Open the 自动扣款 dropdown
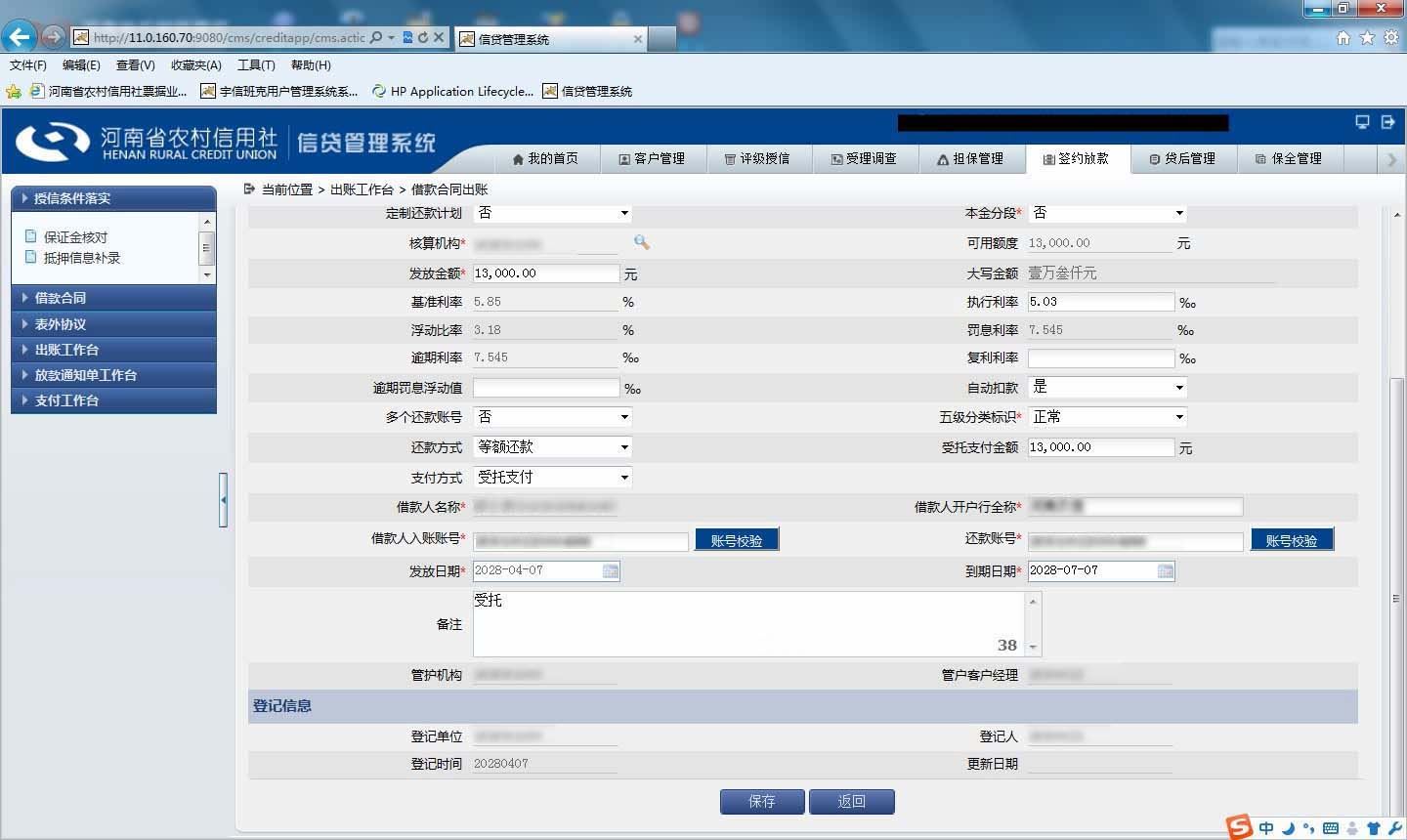This screenshot has height=840, width=1407. pos(1107,387)
